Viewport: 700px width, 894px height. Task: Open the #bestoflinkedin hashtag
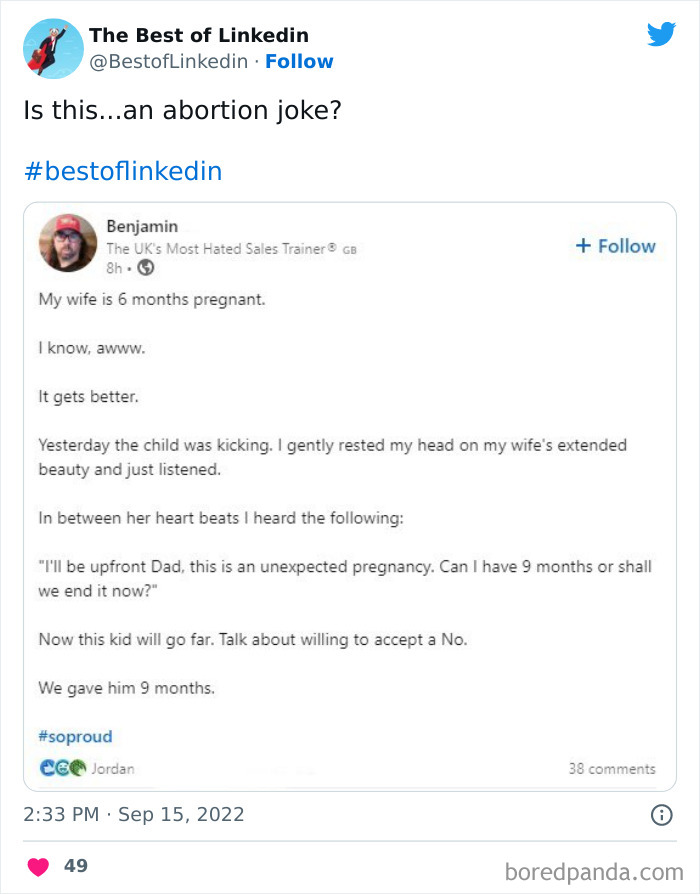click(123, 171)
